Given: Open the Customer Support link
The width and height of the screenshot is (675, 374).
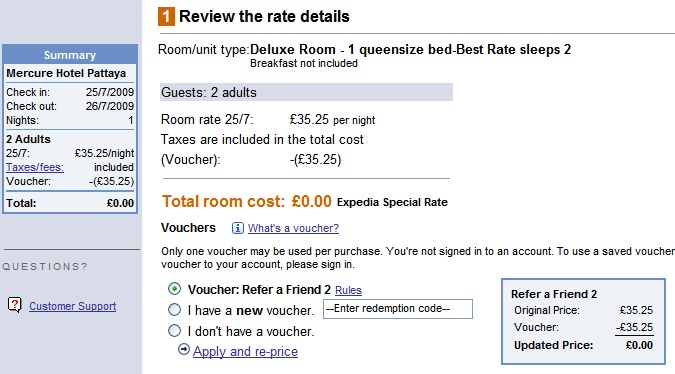Looking at the screenshot, I should pos(73,306).
